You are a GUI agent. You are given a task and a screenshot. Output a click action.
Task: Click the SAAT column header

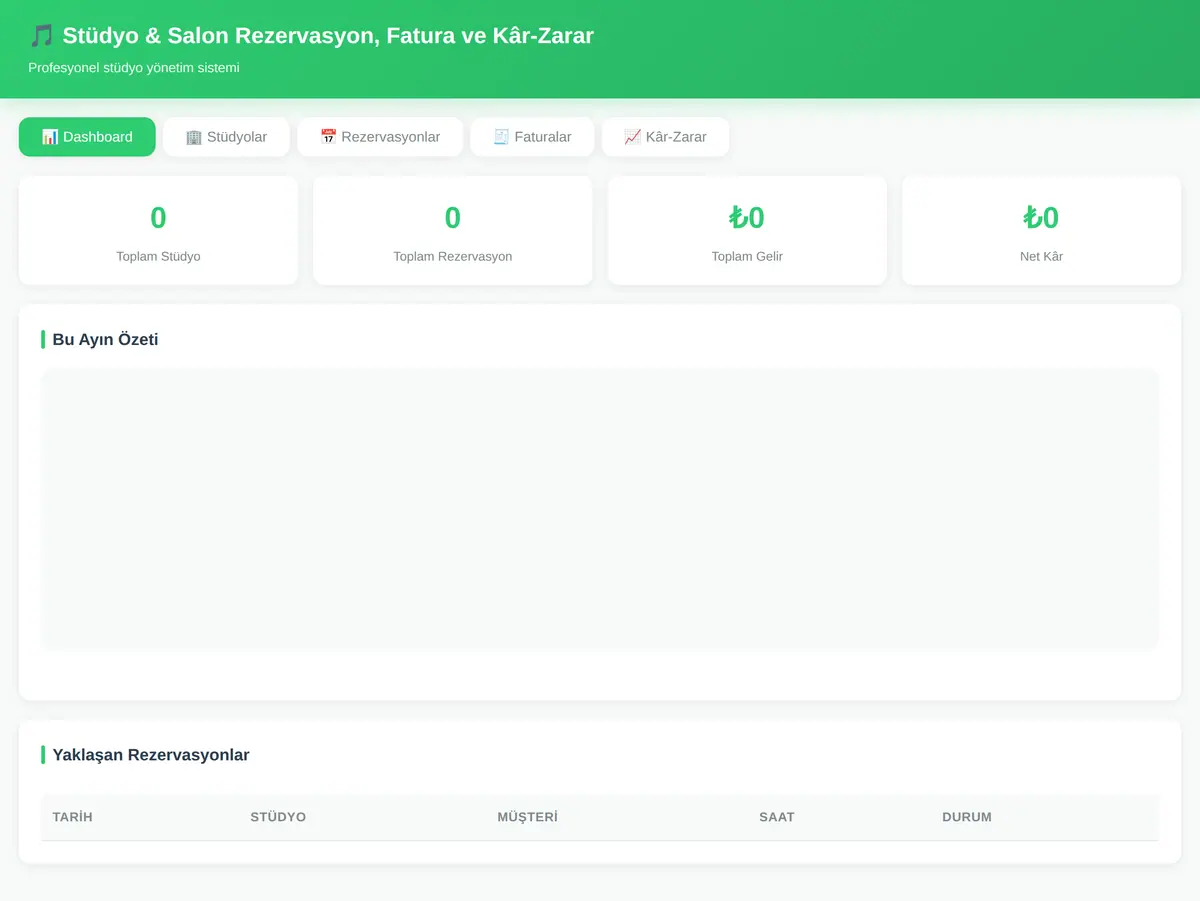(777, 817)
